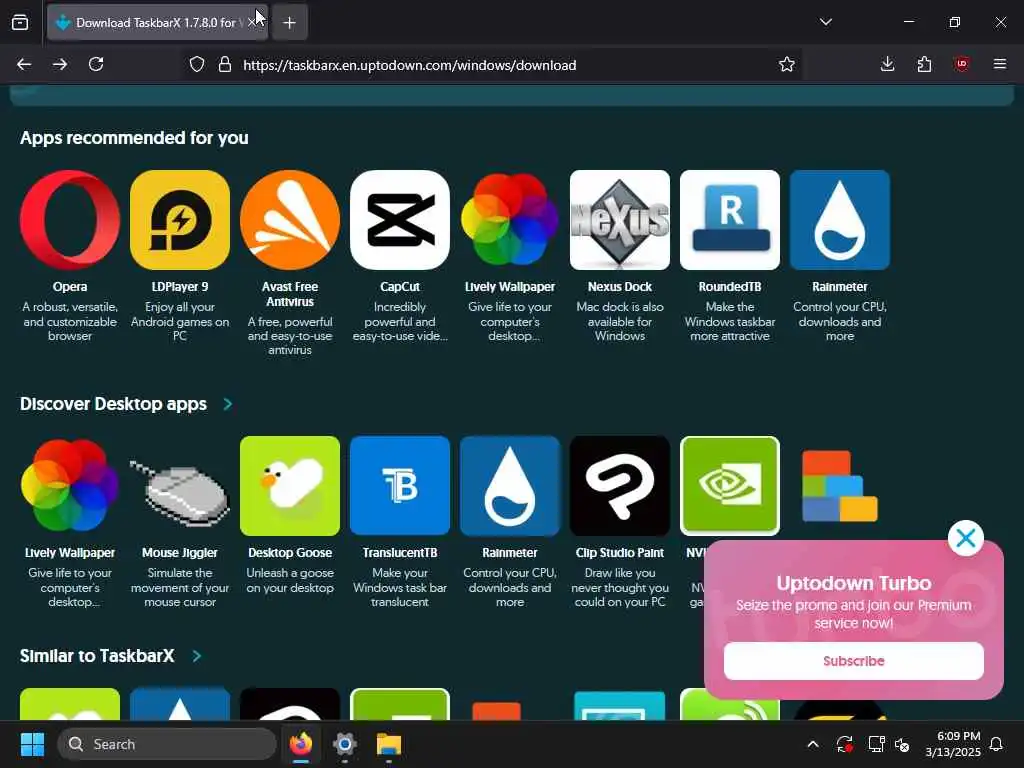Screen dimensions: 1024x768
Task: Go back to the previous page
Action: point(24,65)
